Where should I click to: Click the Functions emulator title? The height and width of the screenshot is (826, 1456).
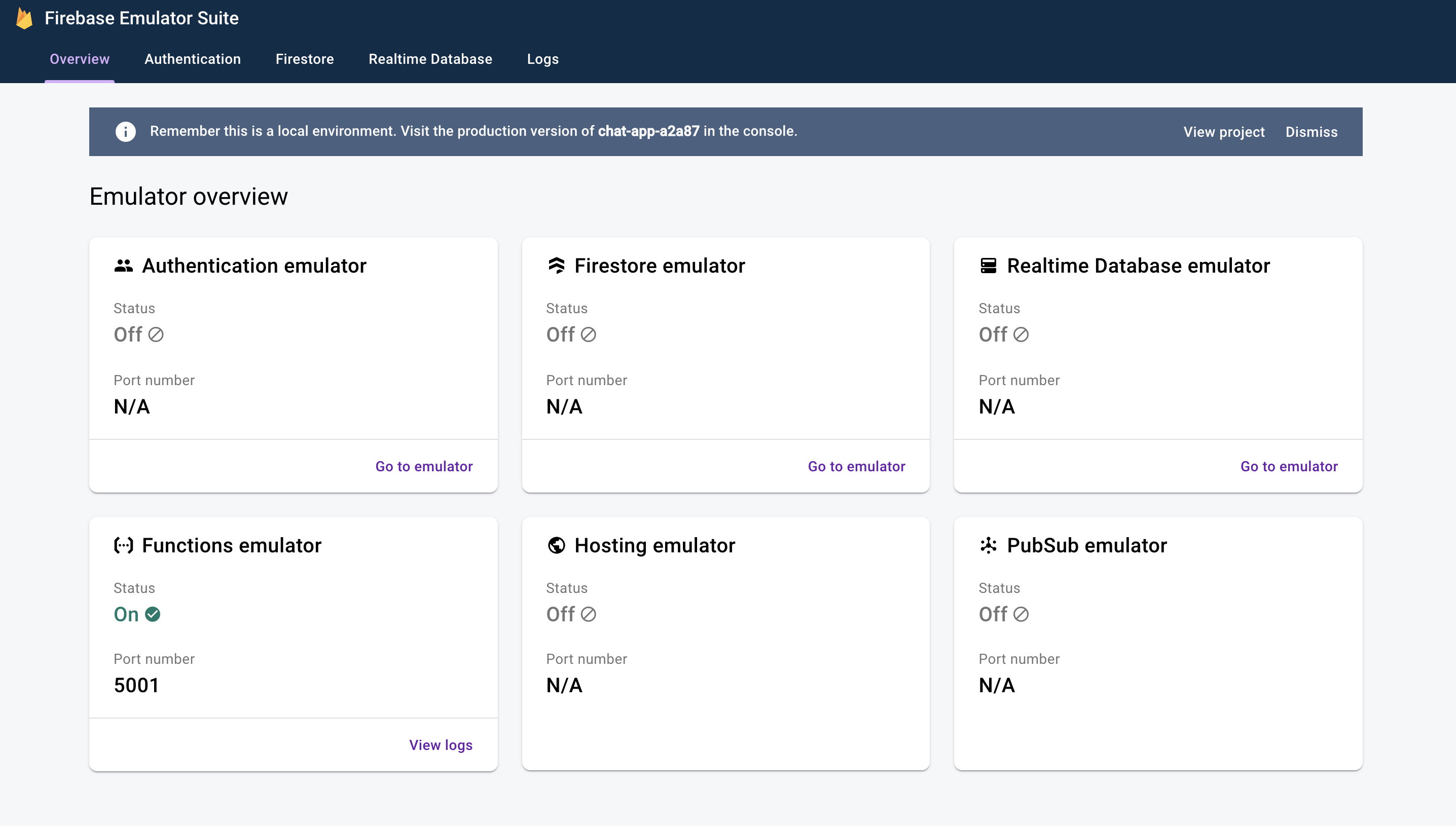(232, 545)
